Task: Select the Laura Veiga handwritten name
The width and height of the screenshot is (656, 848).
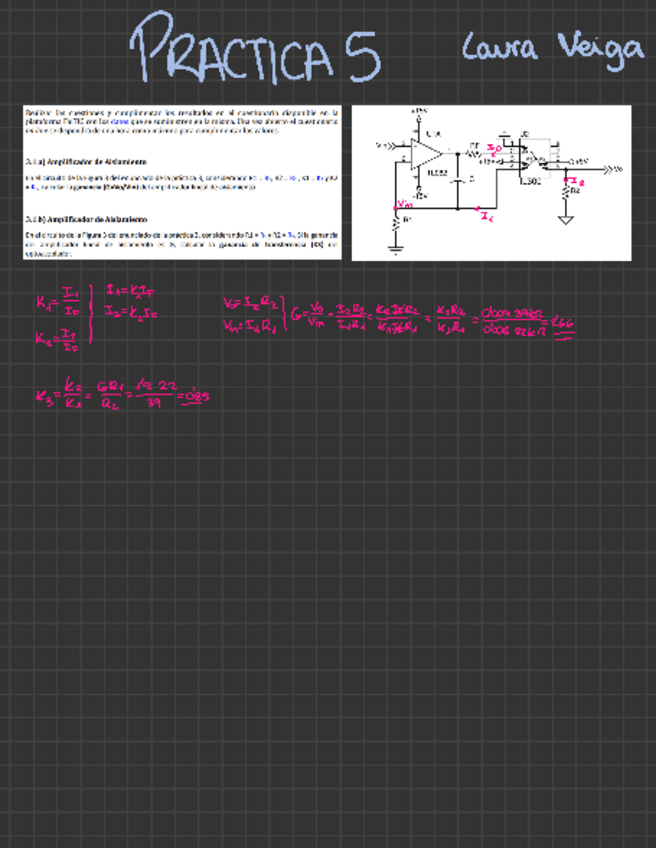Action: point(552,47)
